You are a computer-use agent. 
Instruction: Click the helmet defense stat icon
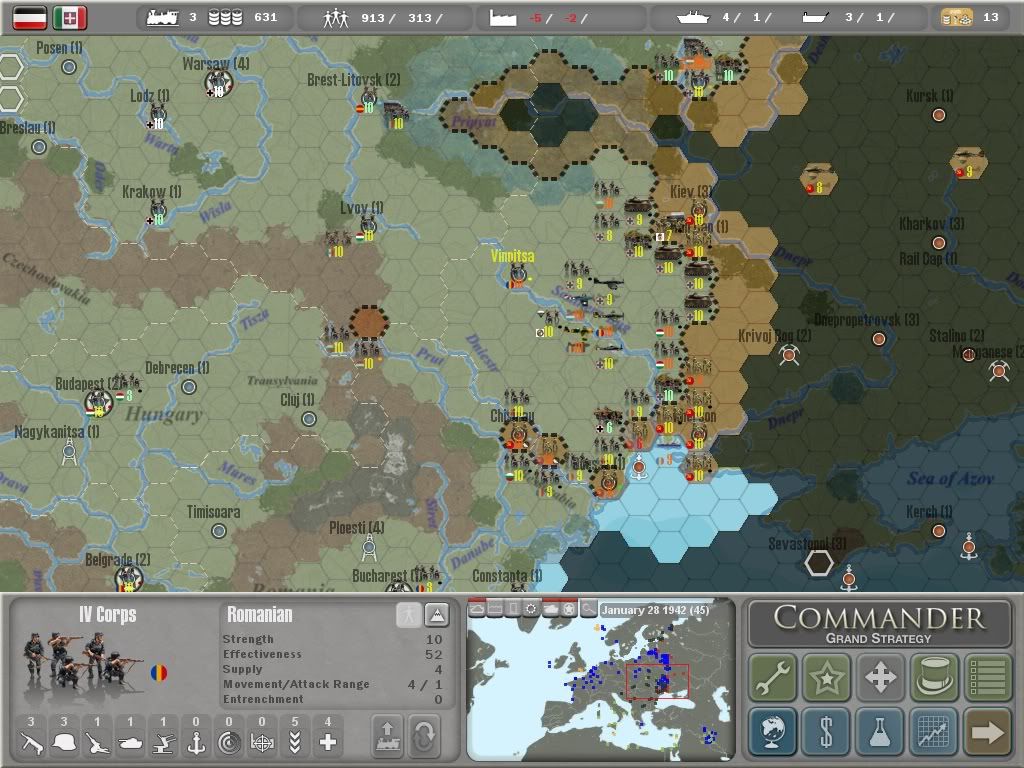64,743
